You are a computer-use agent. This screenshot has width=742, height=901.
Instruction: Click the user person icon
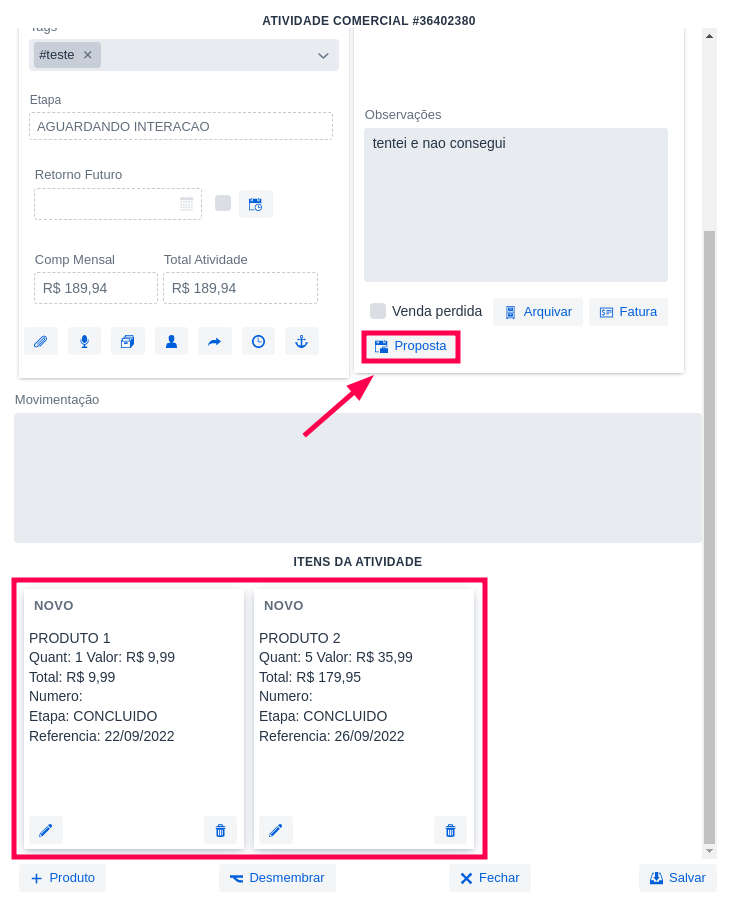[171, 341]
